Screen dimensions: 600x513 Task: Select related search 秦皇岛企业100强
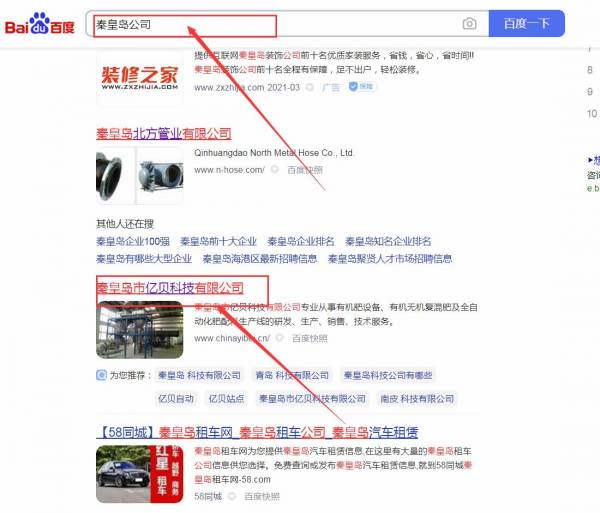point(132,241)
